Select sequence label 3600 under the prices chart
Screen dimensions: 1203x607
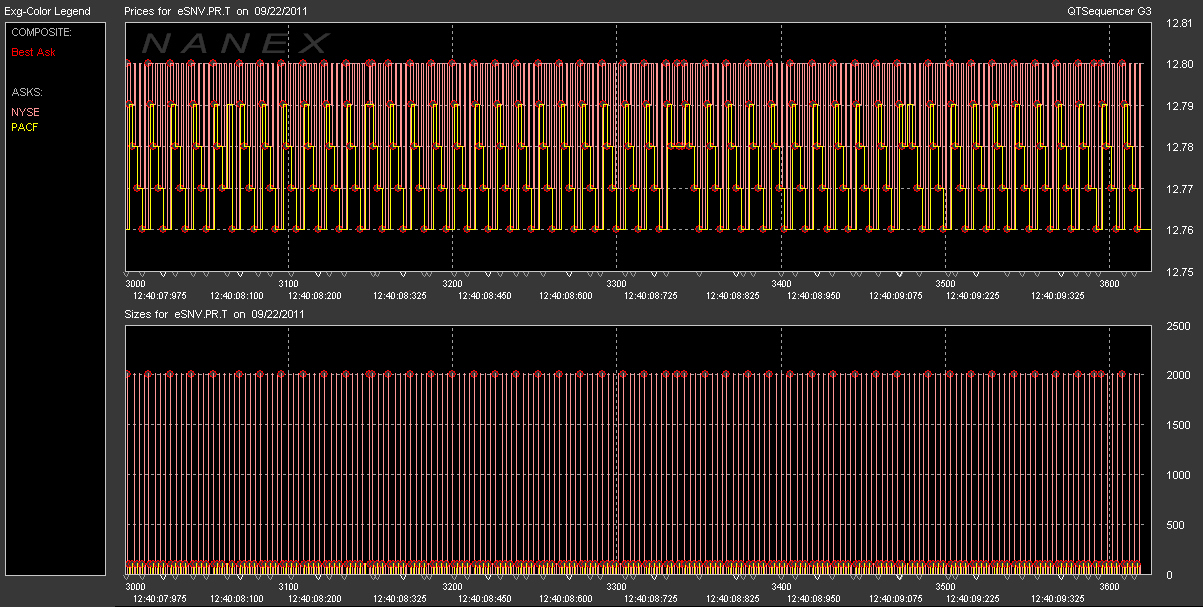tap(1110, 283)
